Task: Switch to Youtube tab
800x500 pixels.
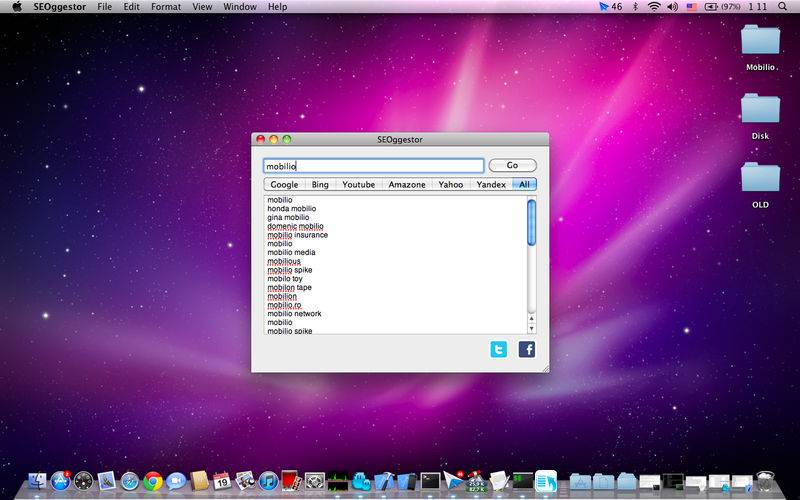Action: pyautogui.click(x=358, y=184)
